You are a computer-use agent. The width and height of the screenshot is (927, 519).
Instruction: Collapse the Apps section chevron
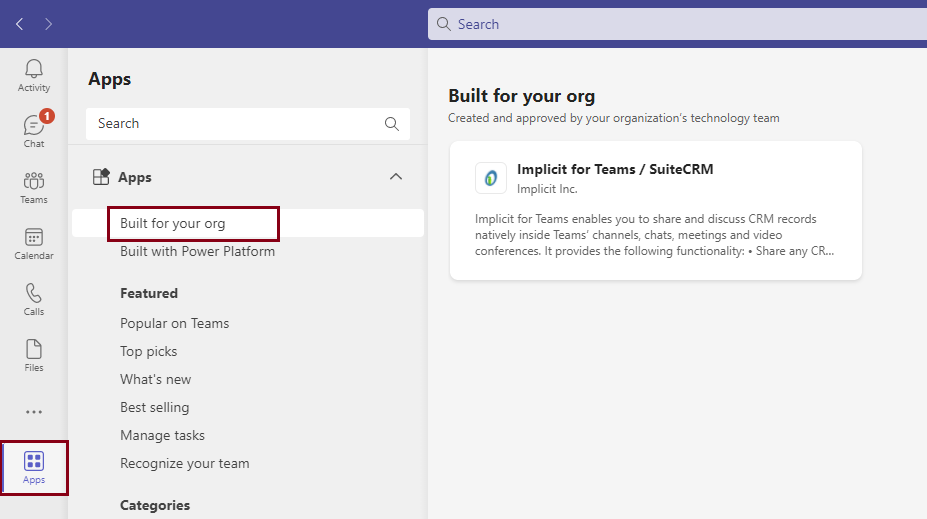[x=396, y=177]
